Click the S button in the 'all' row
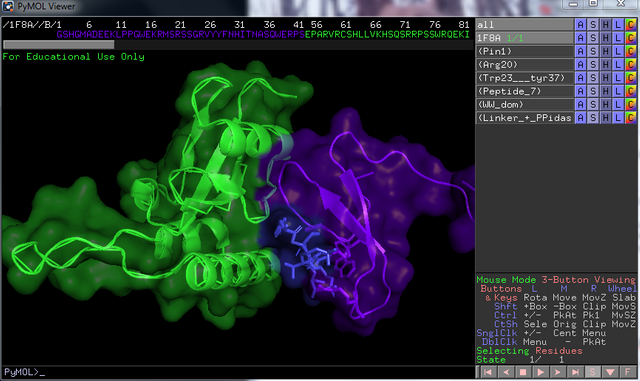The height and width of the screenshot is (381, 640). pyautogui.click(x=593, y=25)
